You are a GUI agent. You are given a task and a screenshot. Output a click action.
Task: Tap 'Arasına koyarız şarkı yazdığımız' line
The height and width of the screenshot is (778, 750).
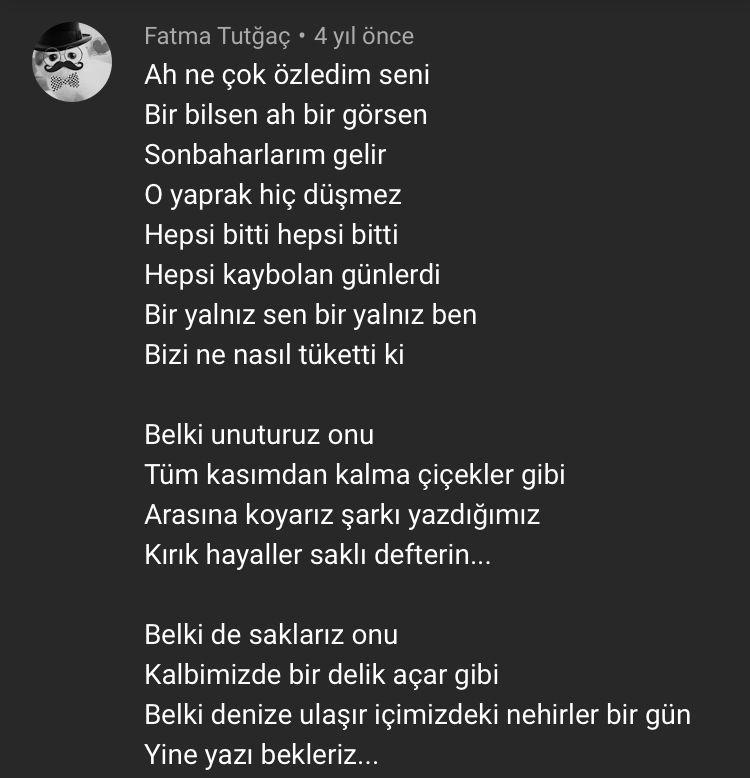point(342,515)
